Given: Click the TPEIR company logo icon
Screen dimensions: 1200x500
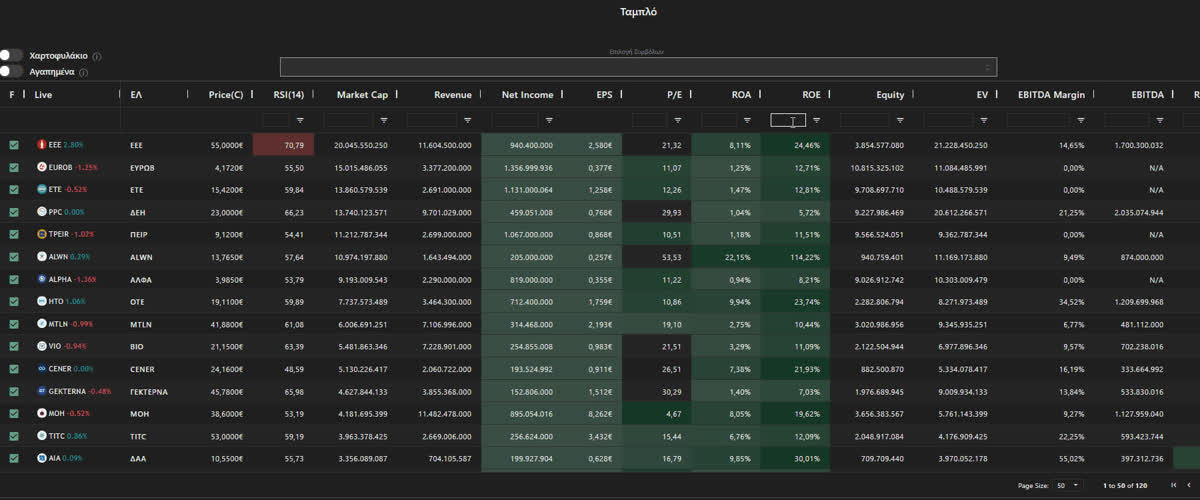Looking at the screenshot, I should pyautogui.click(x=41, y=234).
